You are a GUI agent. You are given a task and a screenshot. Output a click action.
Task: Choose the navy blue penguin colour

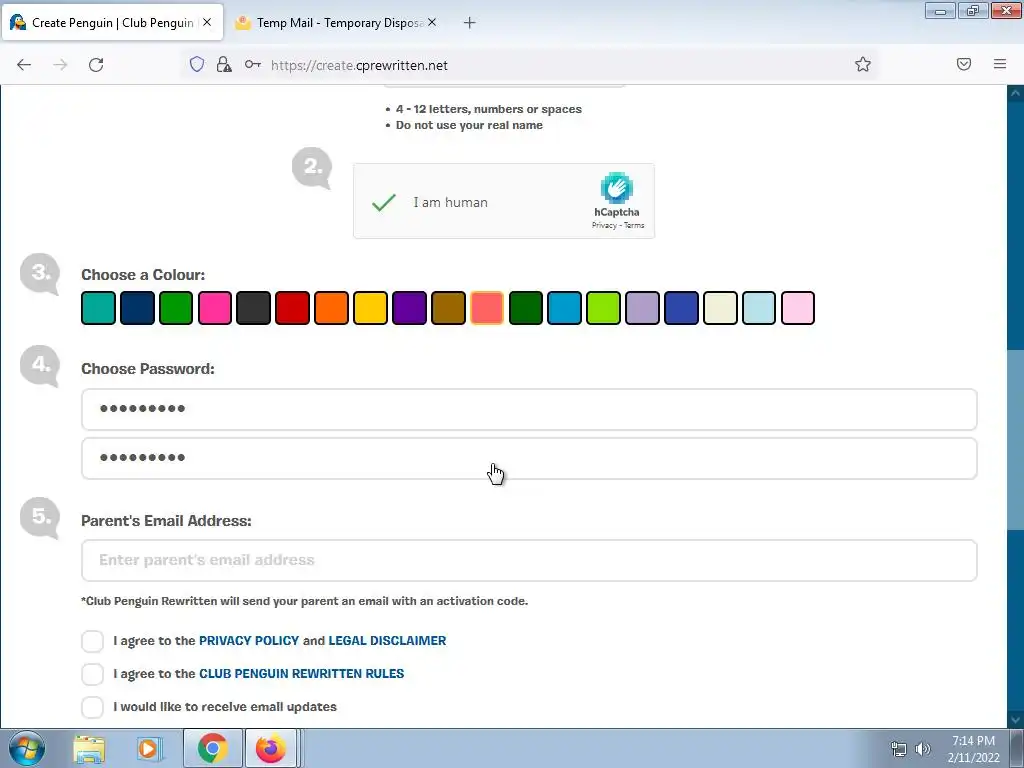point(137,308)
